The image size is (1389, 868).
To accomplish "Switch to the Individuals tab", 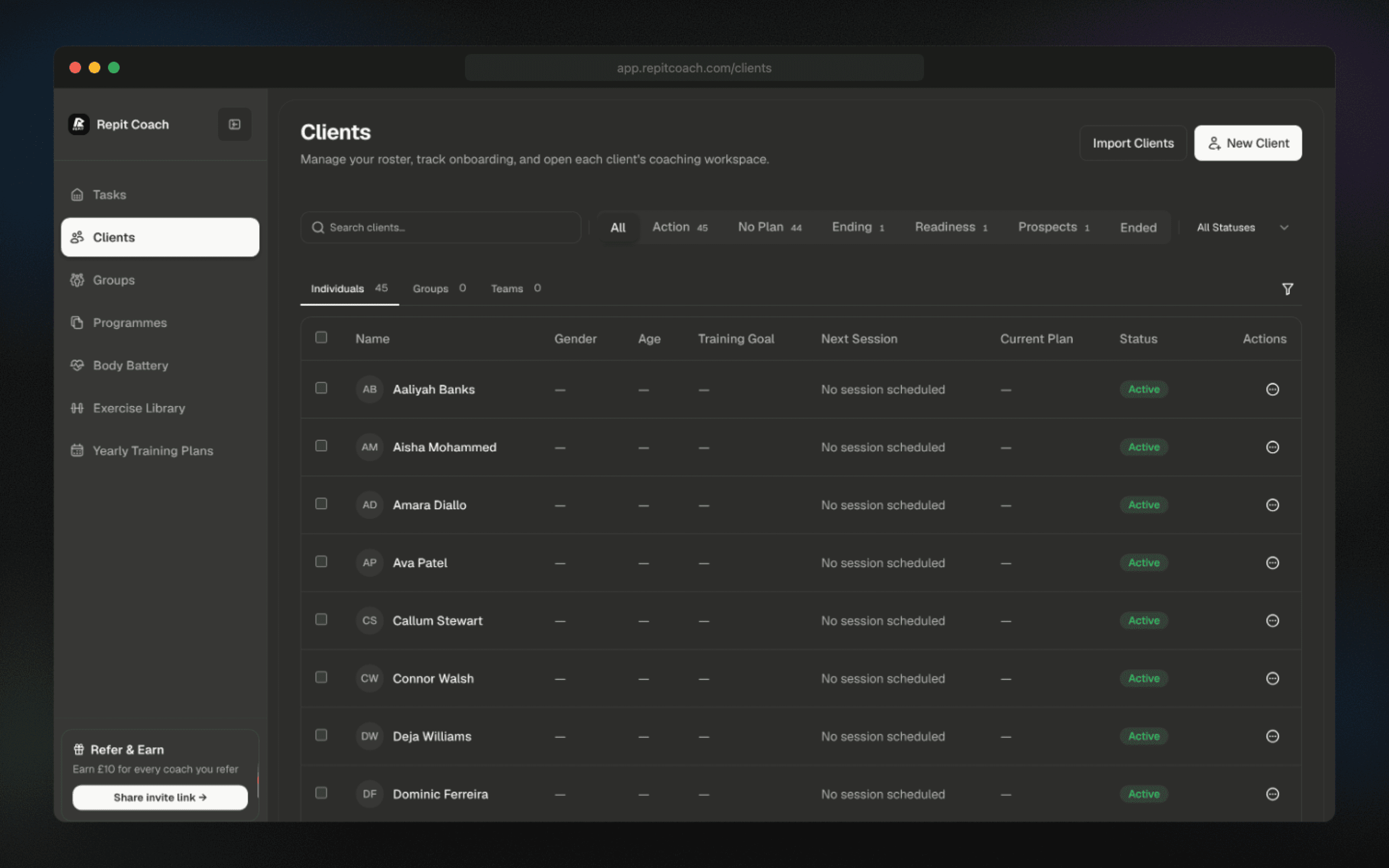I will click(x=349, y=289).
